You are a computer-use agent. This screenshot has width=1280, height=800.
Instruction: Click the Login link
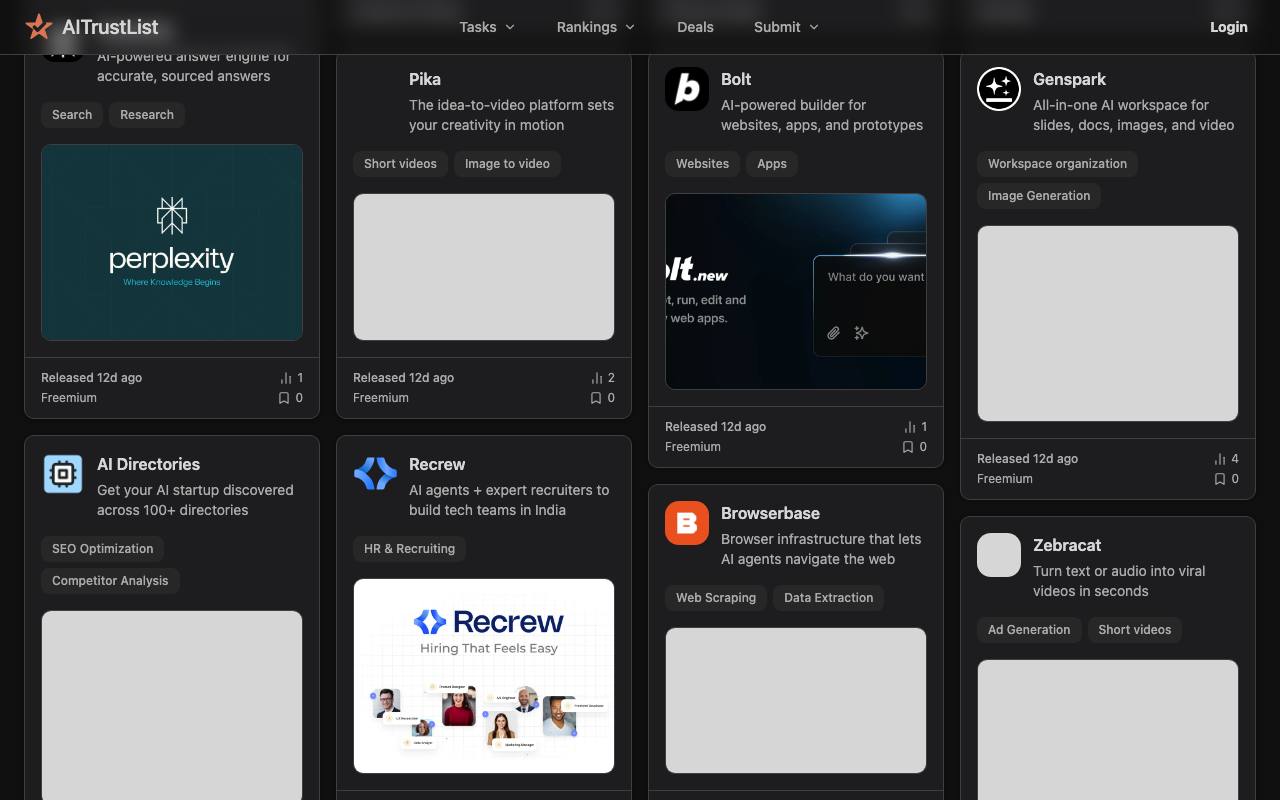click(1228, 27)
